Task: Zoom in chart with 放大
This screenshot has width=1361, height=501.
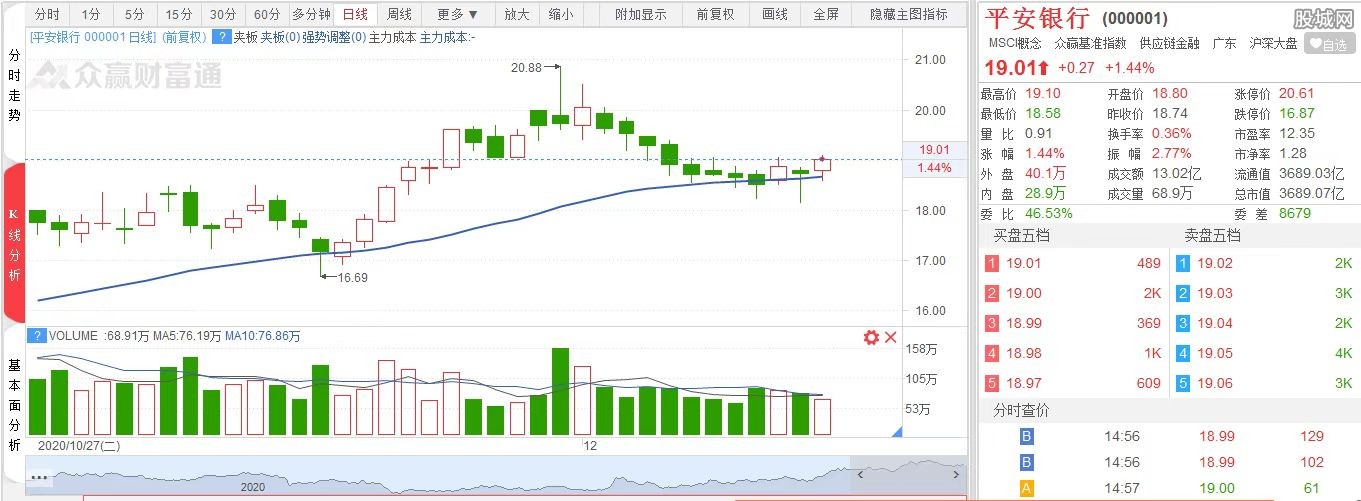Action: click(x=516, y=14)
